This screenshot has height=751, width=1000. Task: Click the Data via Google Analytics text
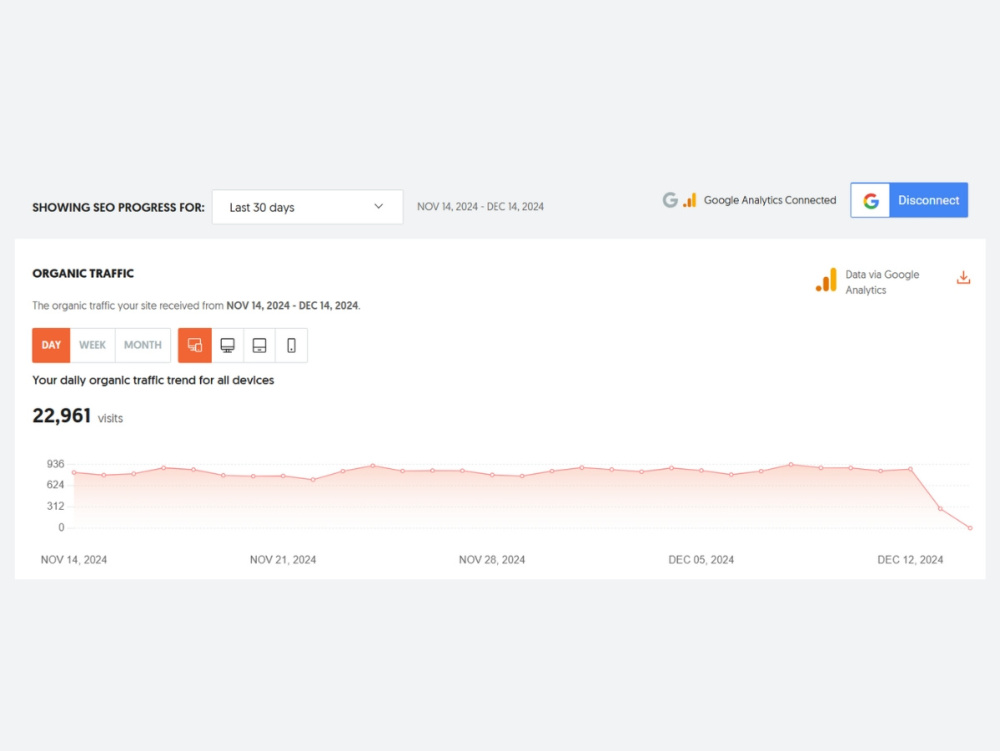tap(882, 282)
